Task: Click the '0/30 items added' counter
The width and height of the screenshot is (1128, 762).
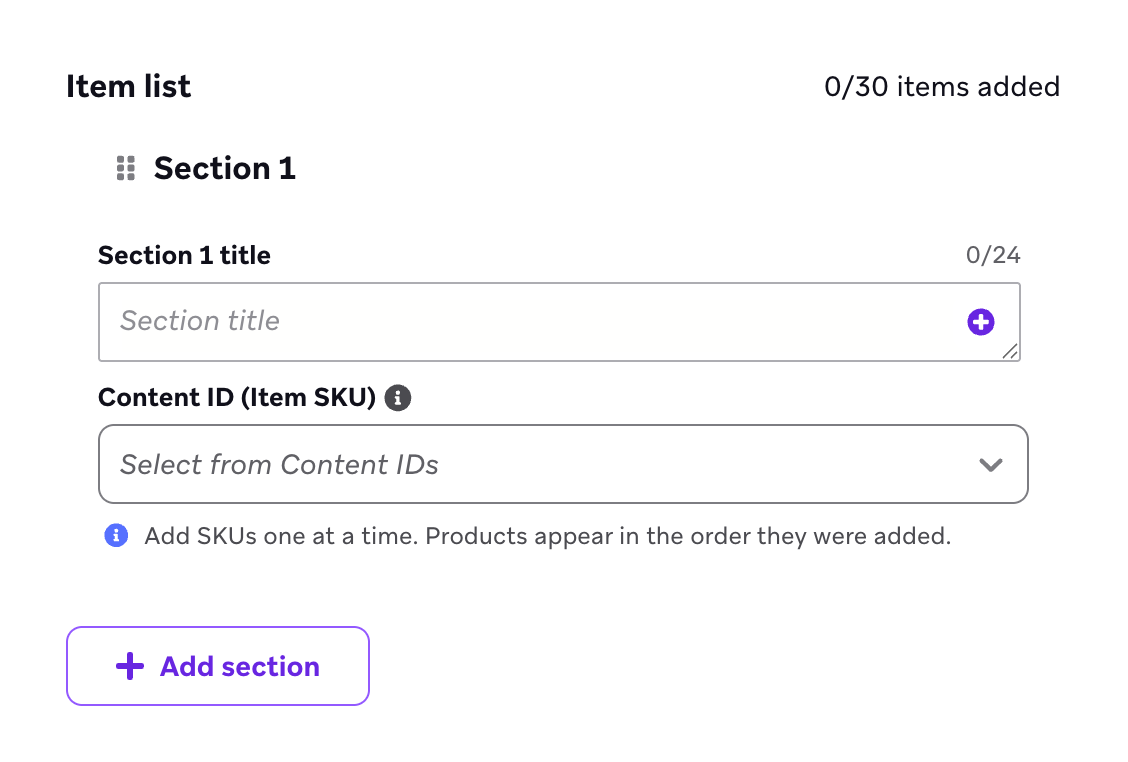Action: (941, 87)
